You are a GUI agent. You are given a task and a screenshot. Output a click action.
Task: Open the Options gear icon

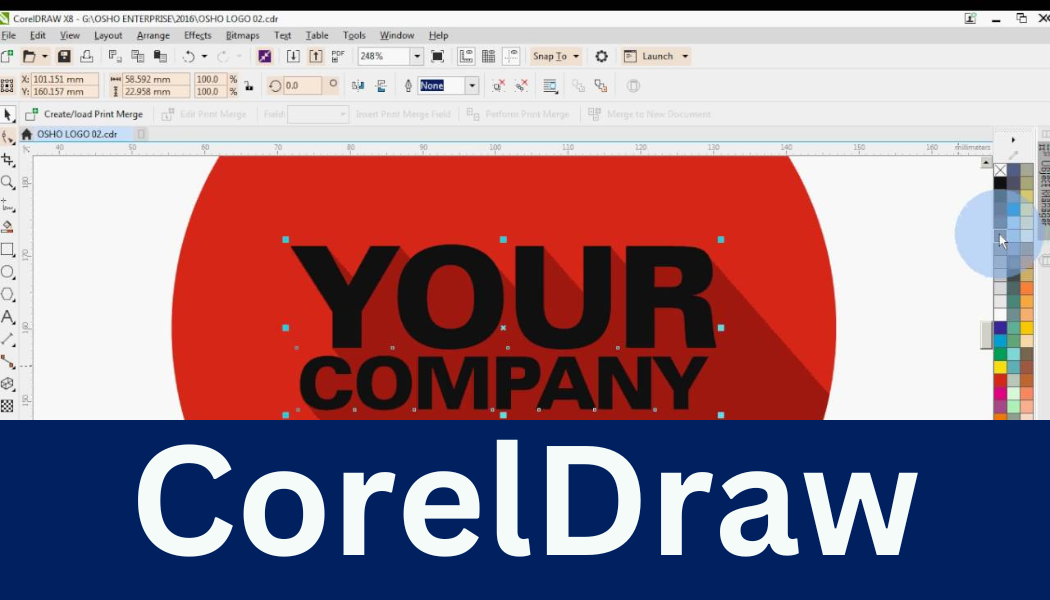pyautogui.click(x=601, y=57)
